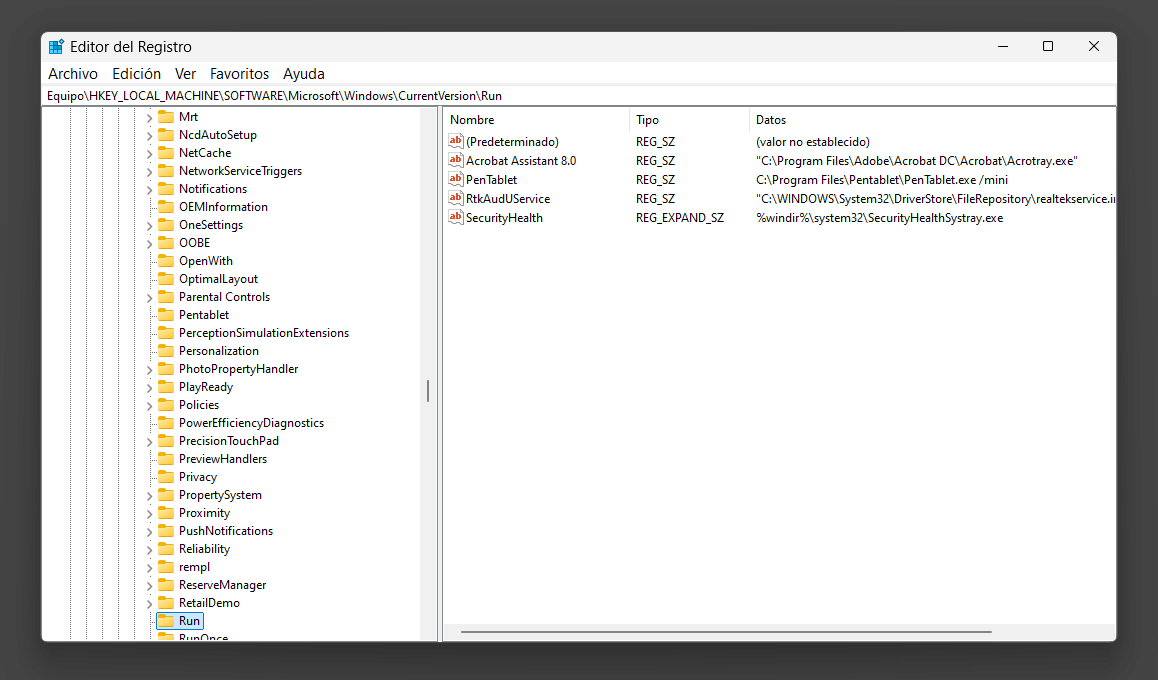This screenshot has height=680, width=1158.
Task: Click the folder icon of the Pentablet key
Action: point(166,315)
